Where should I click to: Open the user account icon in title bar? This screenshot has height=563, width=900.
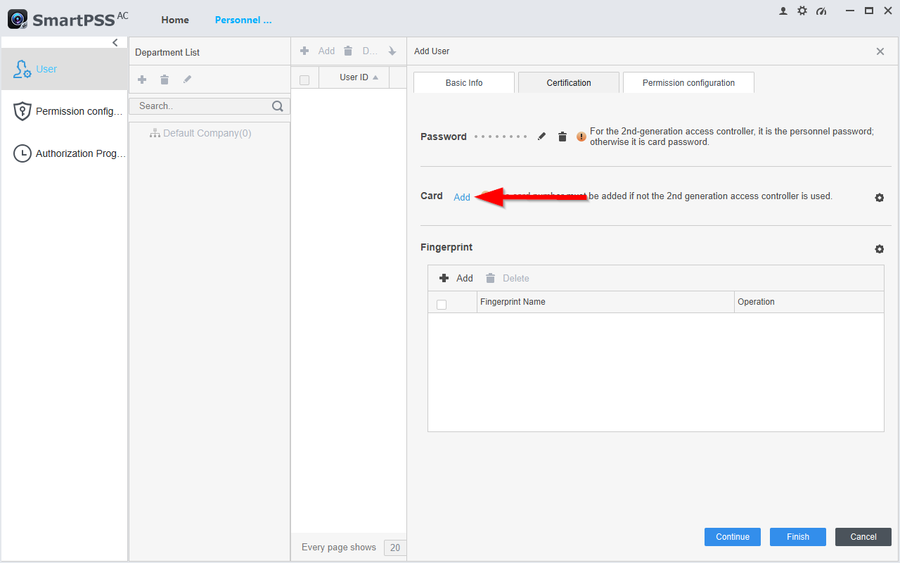click(783, 11)
